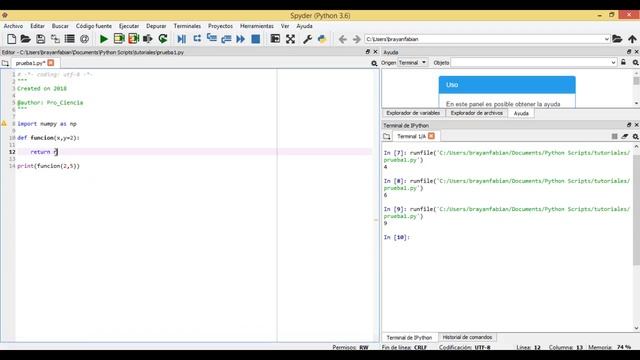This screenshot has height=360, width=640.
Task: Open the Terminales menu
Action: tap(187, 26)
